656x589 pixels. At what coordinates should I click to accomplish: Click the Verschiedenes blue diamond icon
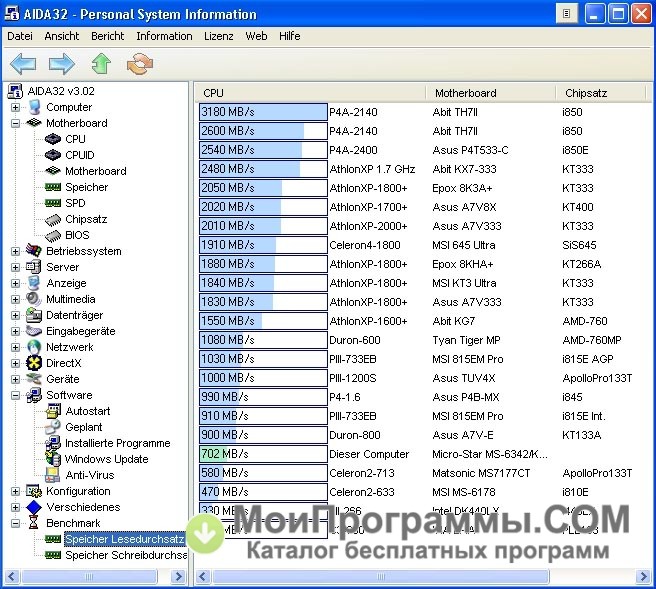pyautogui.click(x=34, y=507)
